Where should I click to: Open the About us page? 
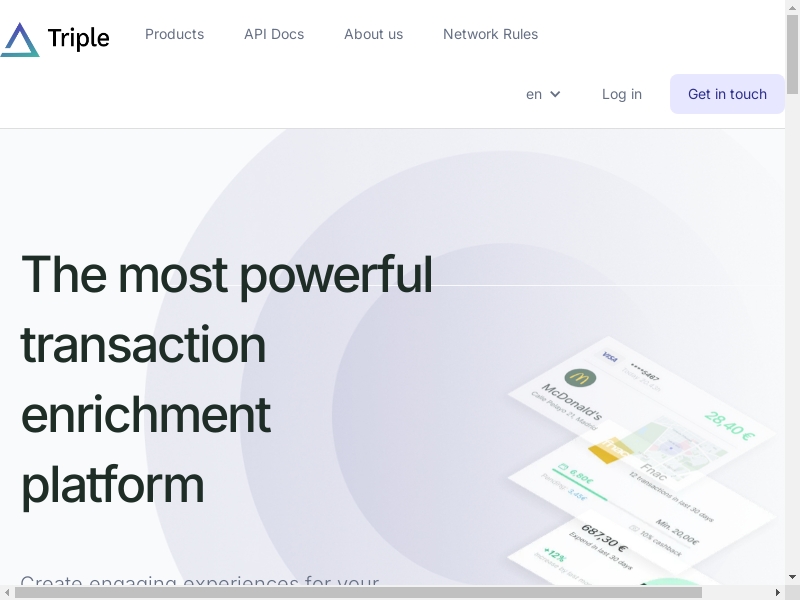[373, 34]
